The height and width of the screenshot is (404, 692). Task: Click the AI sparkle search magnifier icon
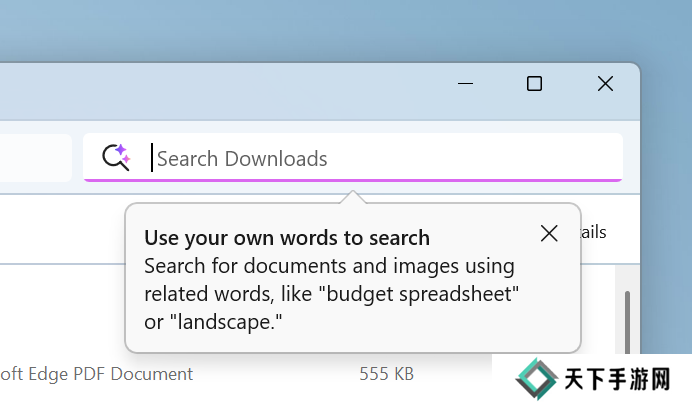tap(117, 157)
